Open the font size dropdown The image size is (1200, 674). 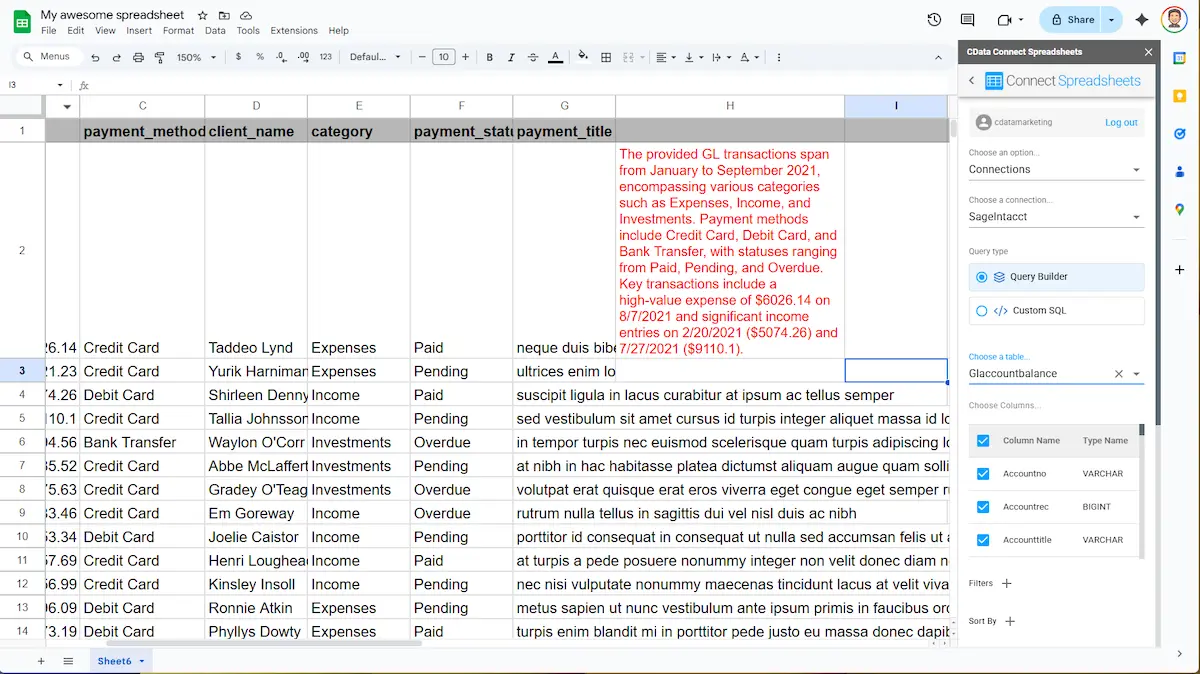443,57
